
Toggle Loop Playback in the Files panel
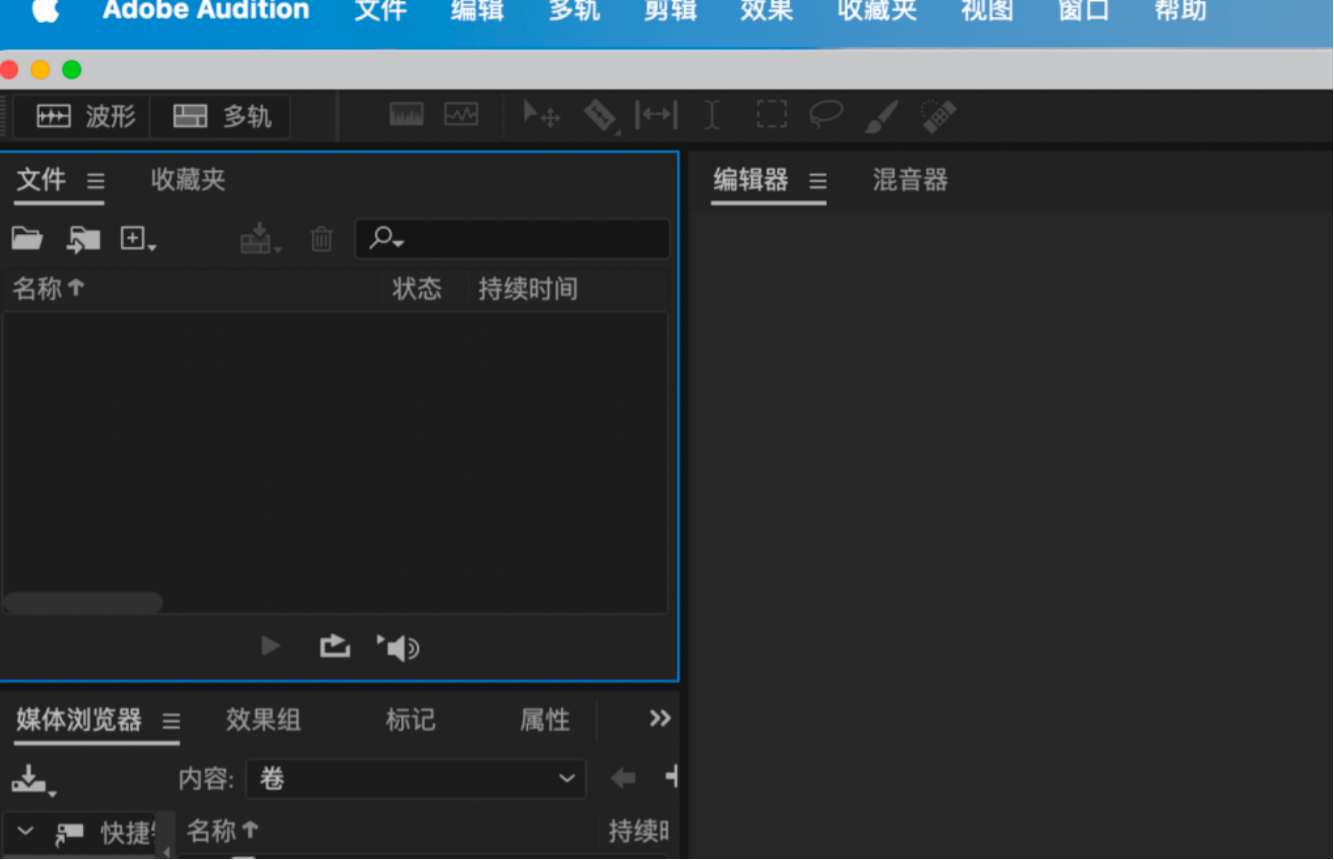pyautogui.click(x=335, y=646)
